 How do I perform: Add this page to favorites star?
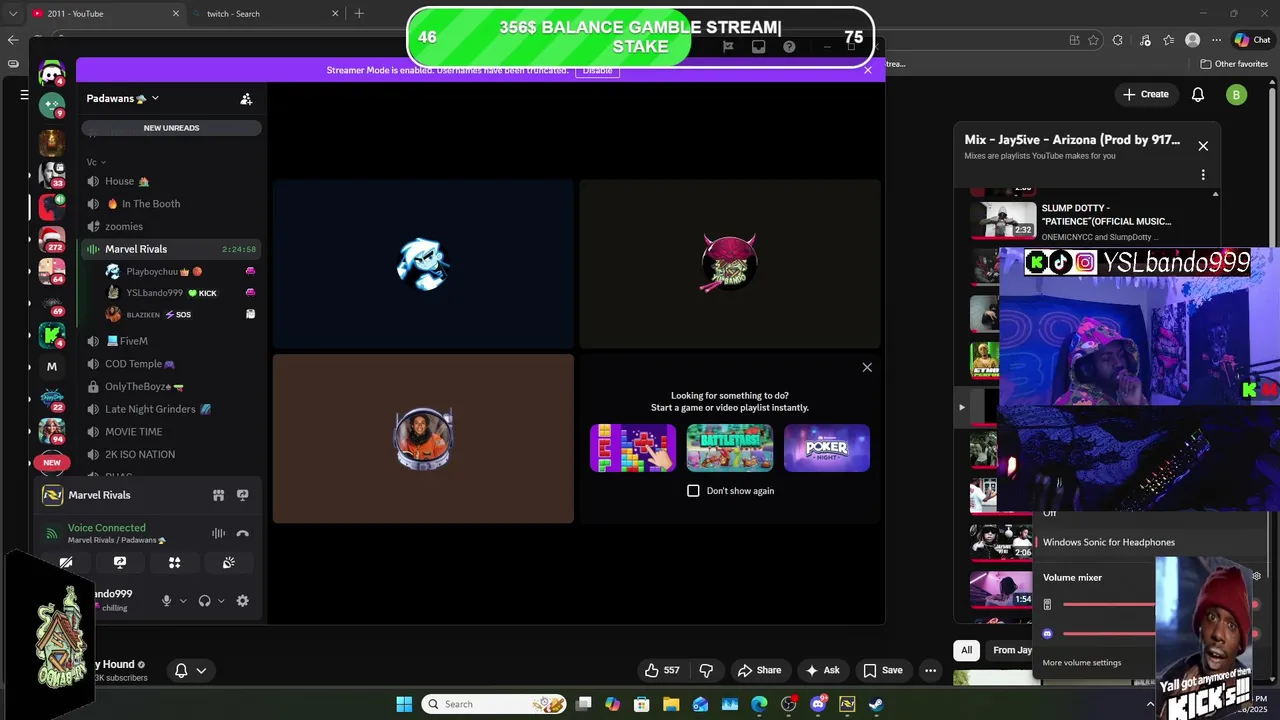pyautogui.click(x=1093, y=40)
